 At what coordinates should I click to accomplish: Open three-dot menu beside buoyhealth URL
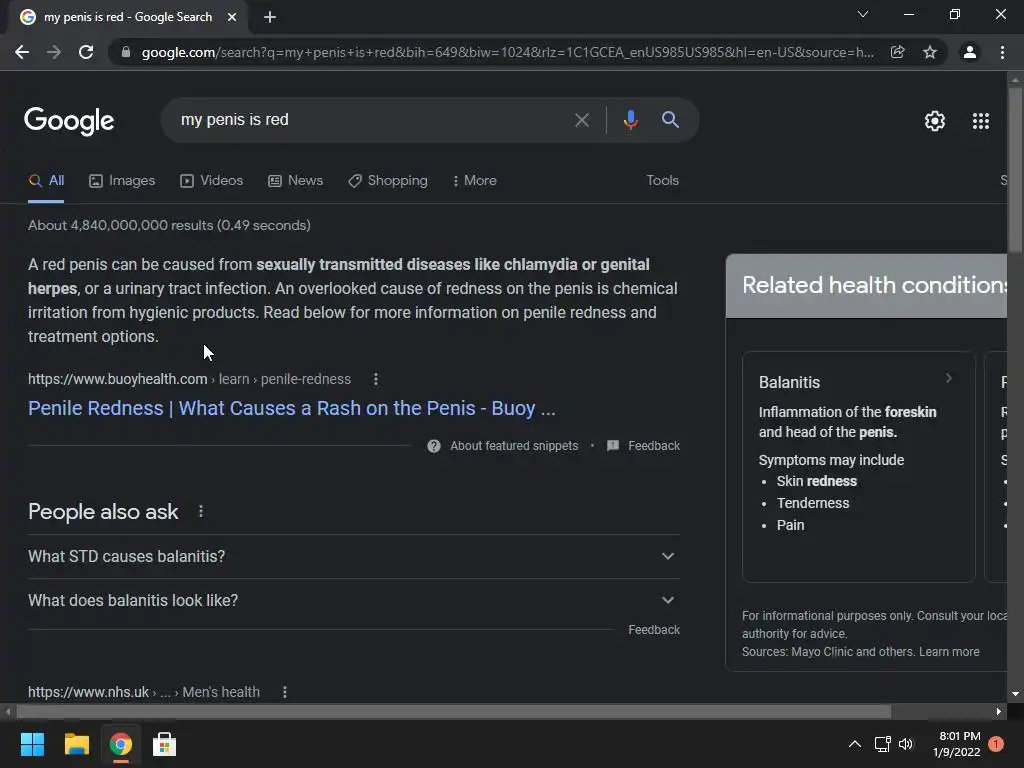376,379
